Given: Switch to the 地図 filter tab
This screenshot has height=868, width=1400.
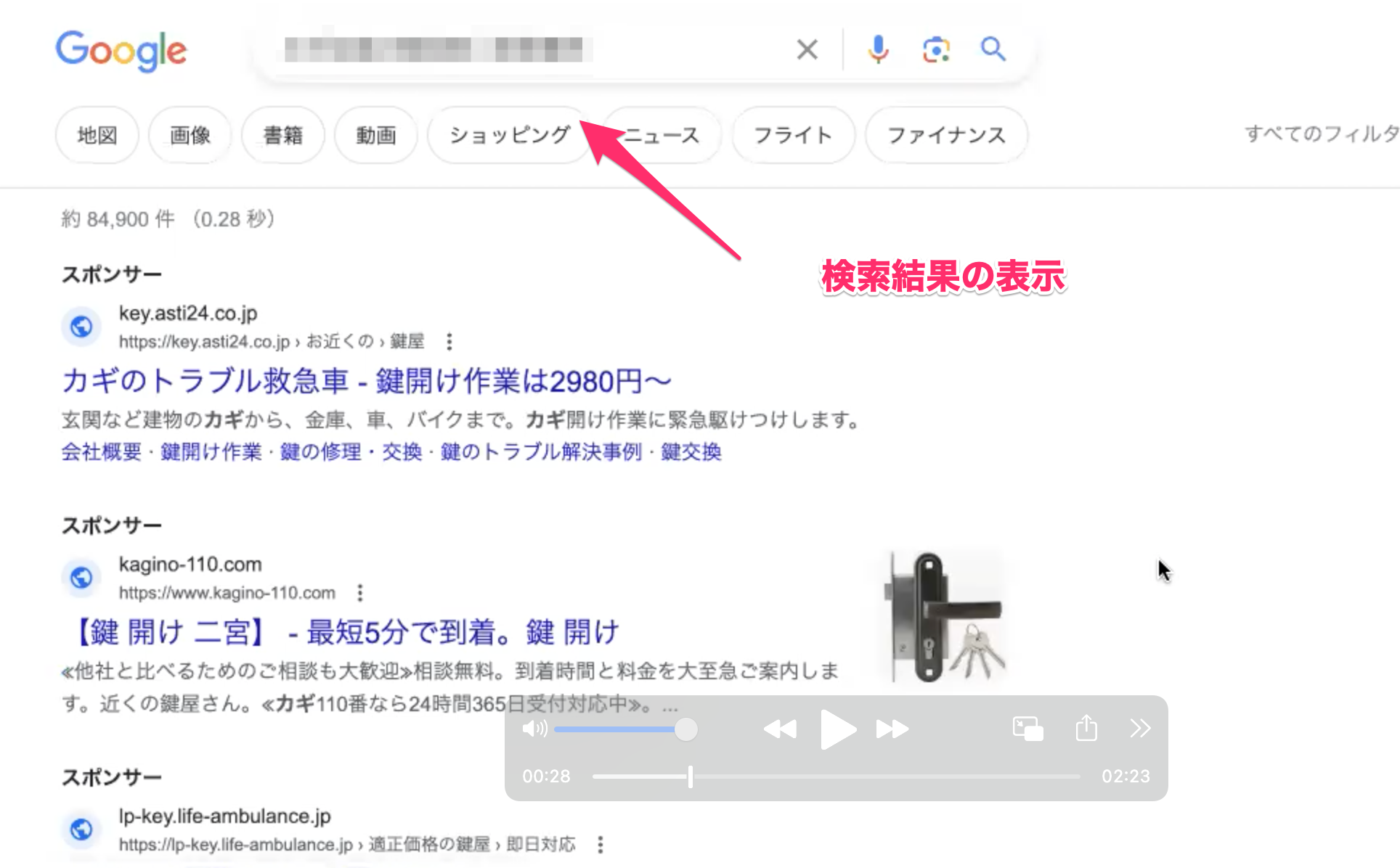Looking at the screenshot, I should (x=97, y=135).
